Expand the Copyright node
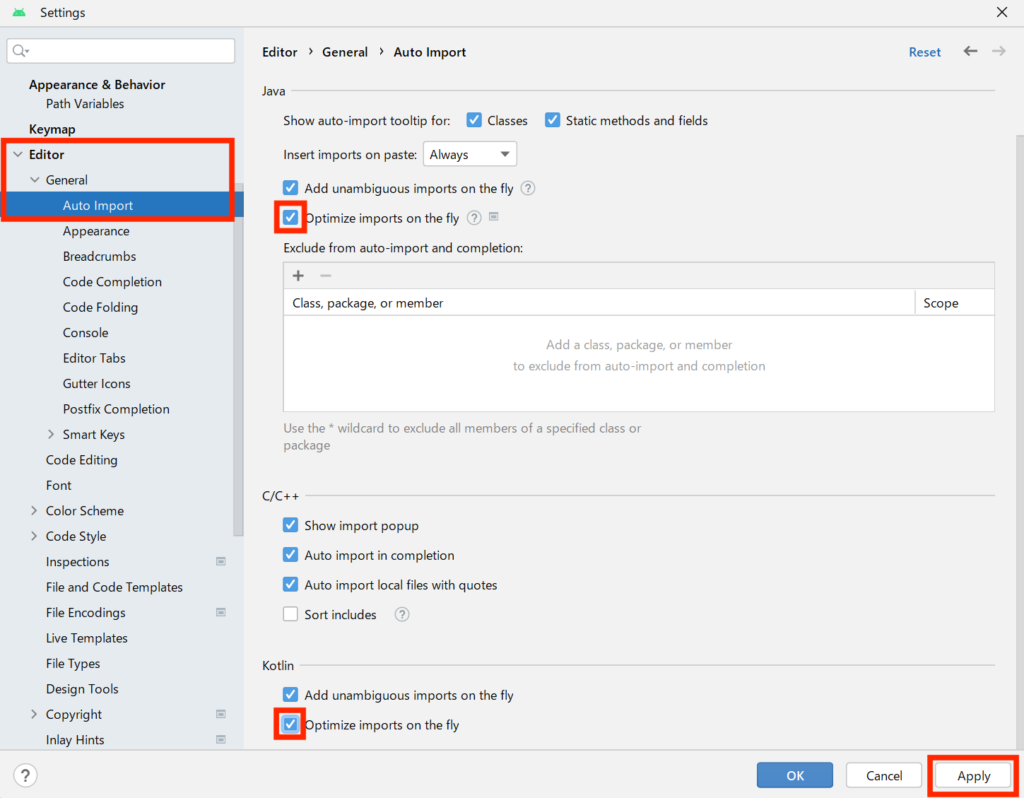The height and width of the screenshot is (798, 1024). click(34, 714)
